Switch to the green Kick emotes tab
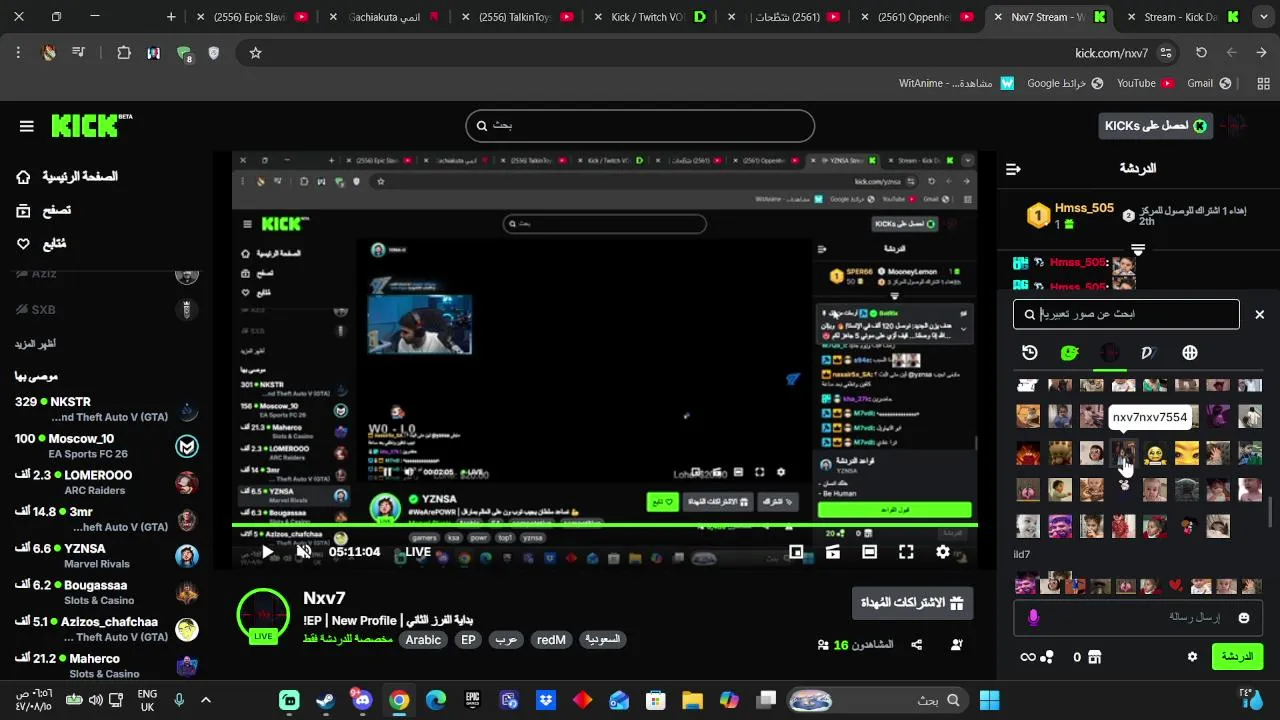This screenshot has width=1280, height=720. tap(1070, 353)
